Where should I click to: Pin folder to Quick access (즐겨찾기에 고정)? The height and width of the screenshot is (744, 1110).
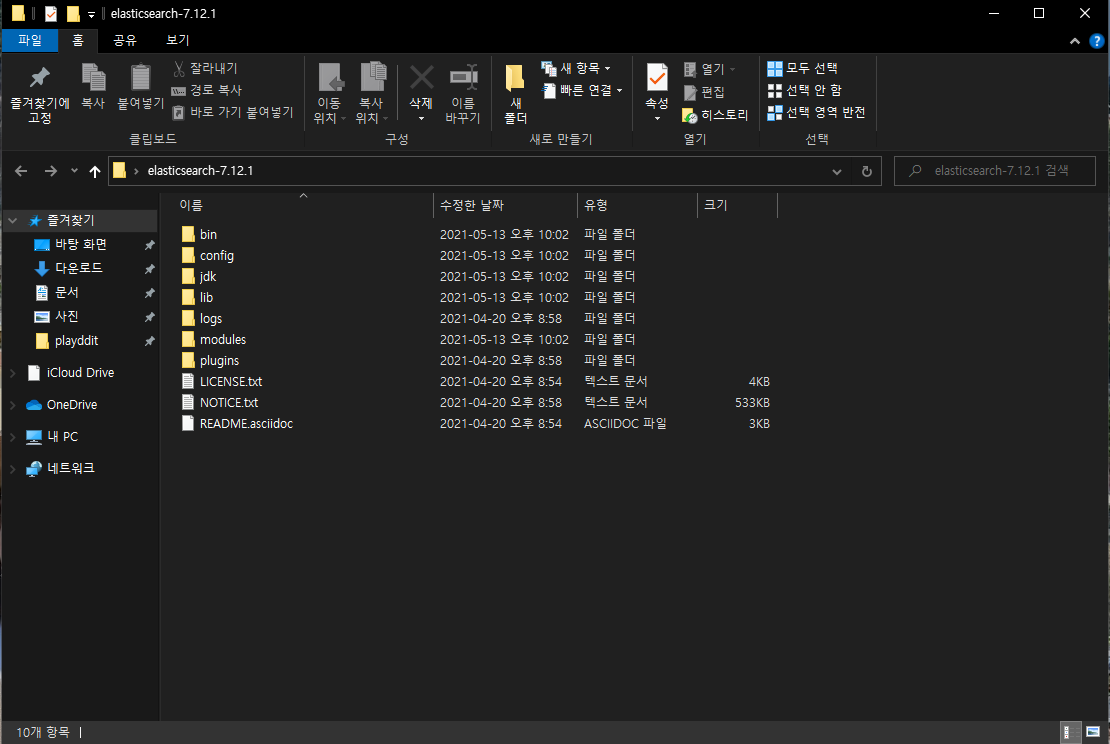coord(40,93)
